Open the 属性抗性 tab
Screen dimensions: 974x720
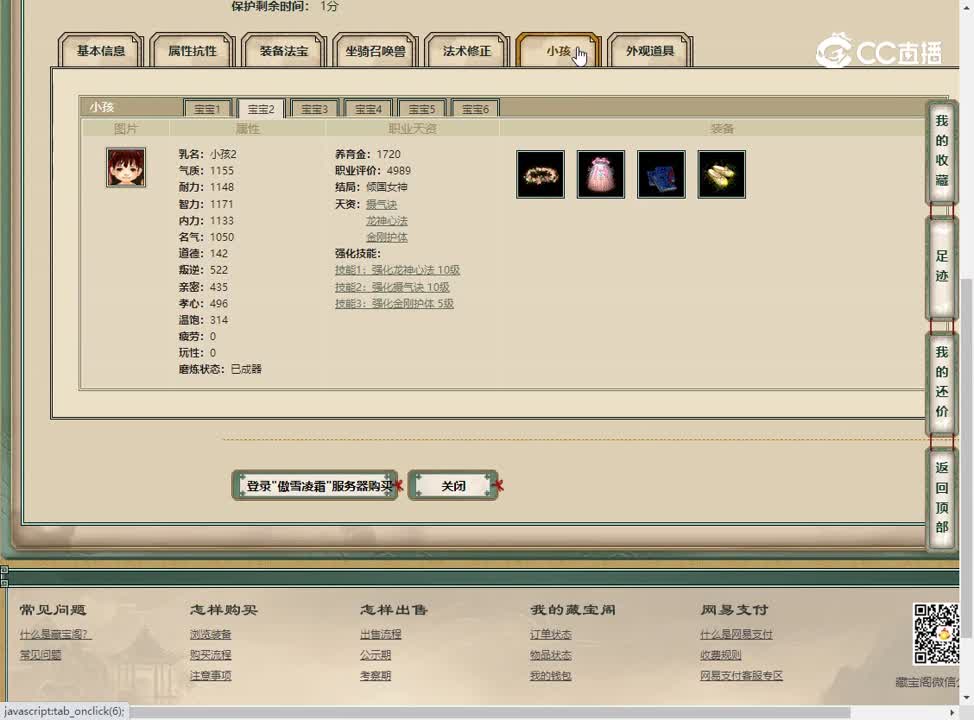(x=192, y=51)
